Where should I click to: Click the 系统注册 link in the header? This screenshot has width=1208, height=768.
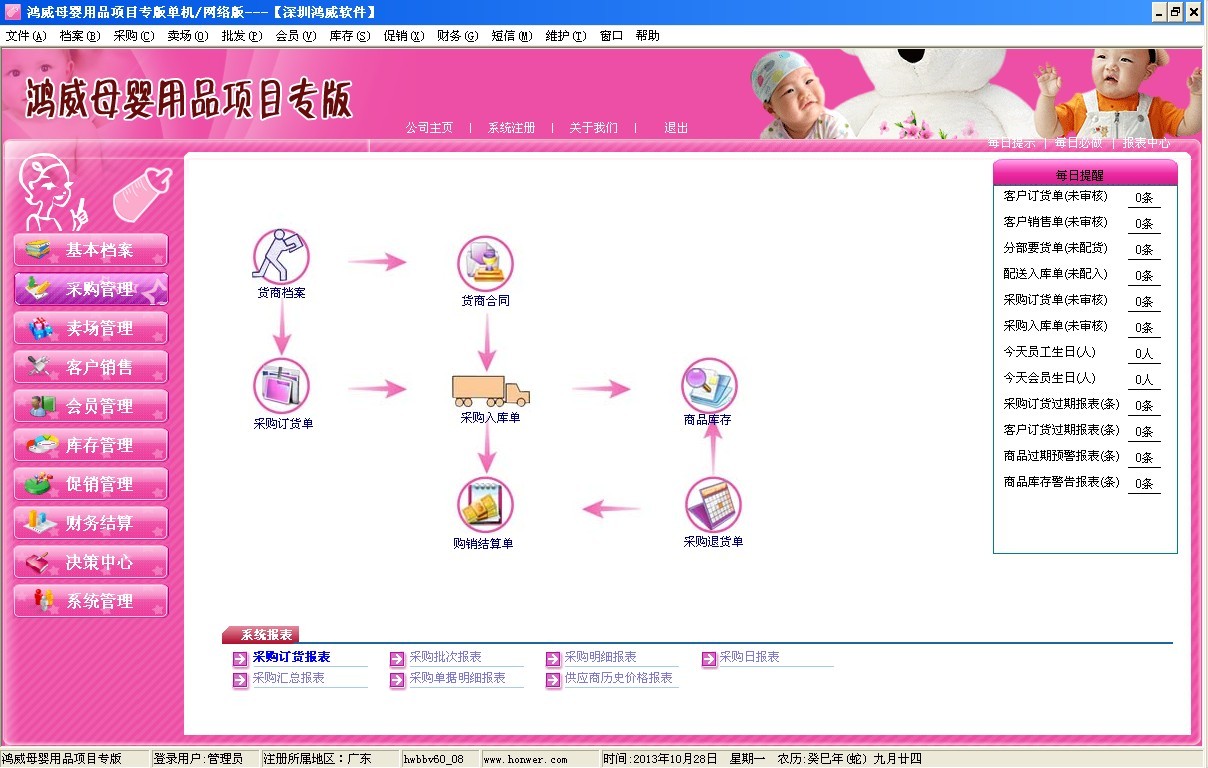click(511, 128)
